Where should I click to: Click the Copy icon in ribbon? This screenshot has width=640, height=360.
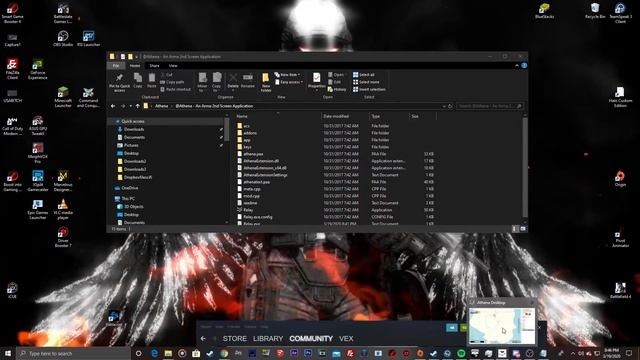pyautogui.click(x=138, y=80)
